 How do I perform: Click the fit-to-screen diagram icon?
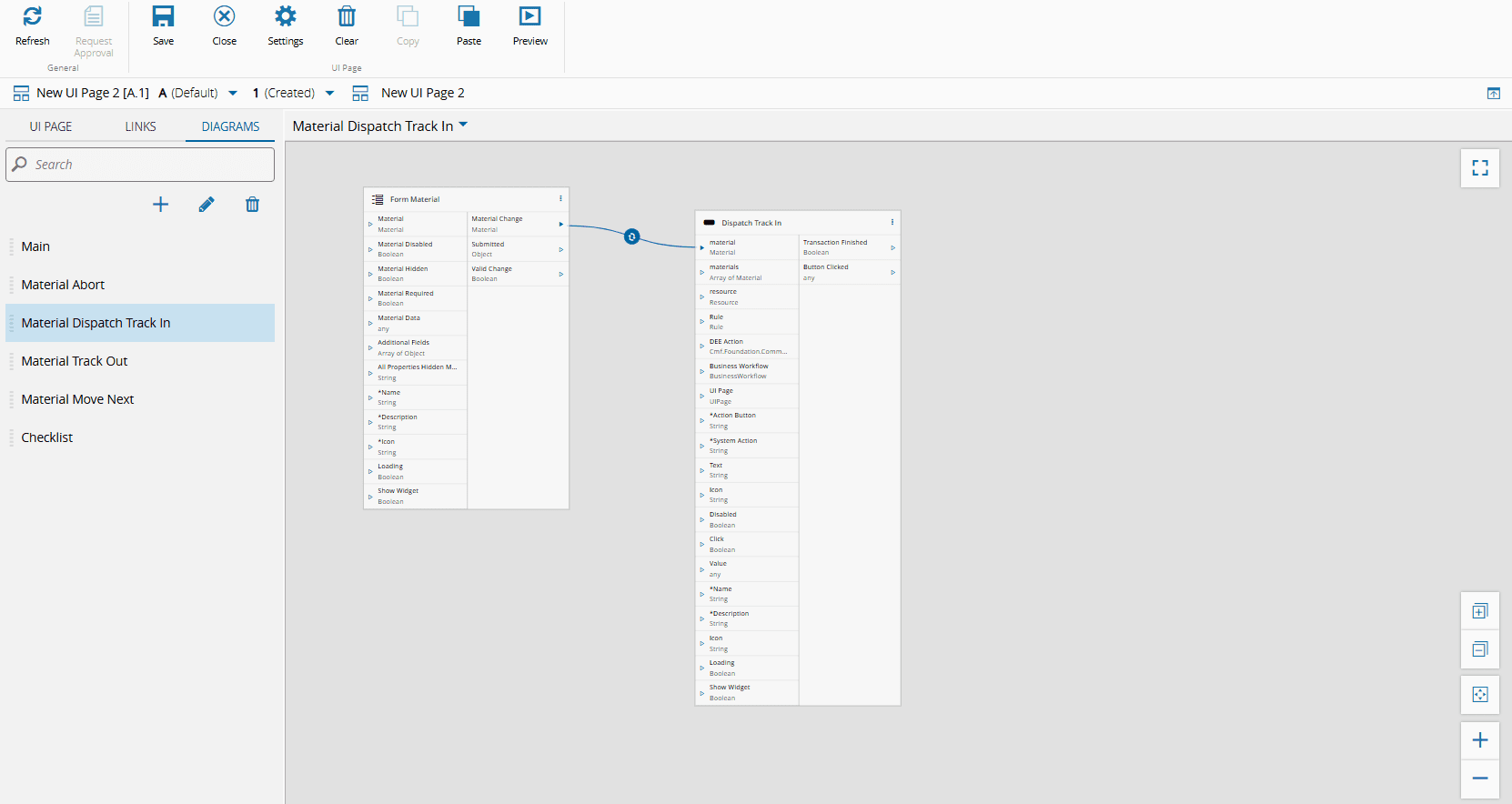(x=1479, y=695)
